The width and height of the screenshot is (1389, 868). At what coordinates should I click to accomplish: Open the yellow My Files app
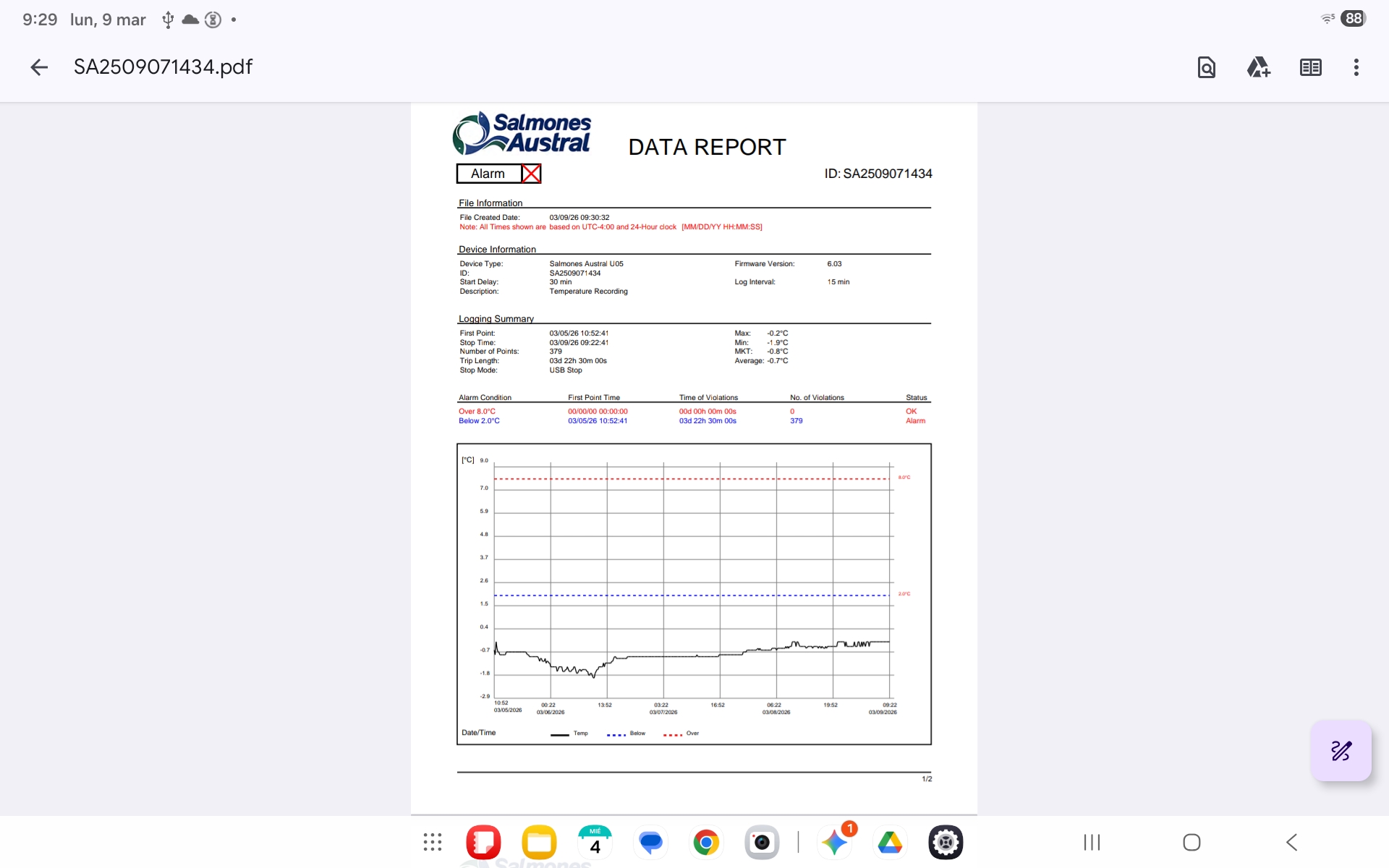[539, 842]
